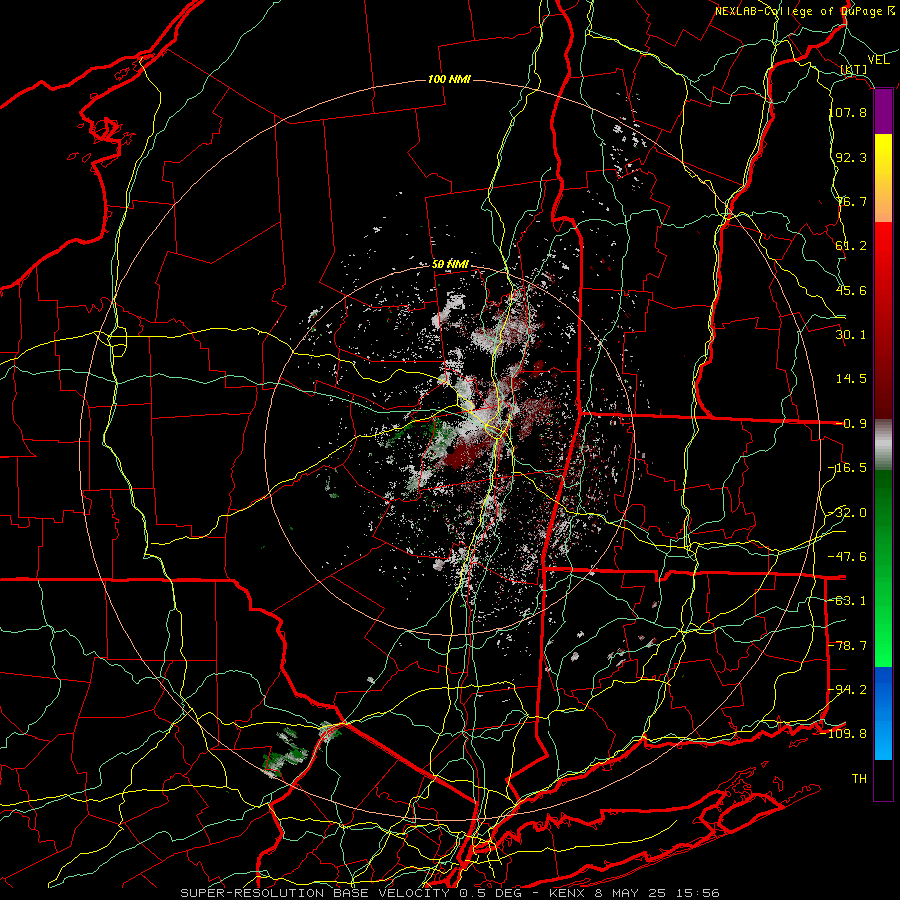Select the 14.5 legend value
Image resolution: width=900 pixels, height=900 pixels.
pyautogui.click(x=851, y=379)
